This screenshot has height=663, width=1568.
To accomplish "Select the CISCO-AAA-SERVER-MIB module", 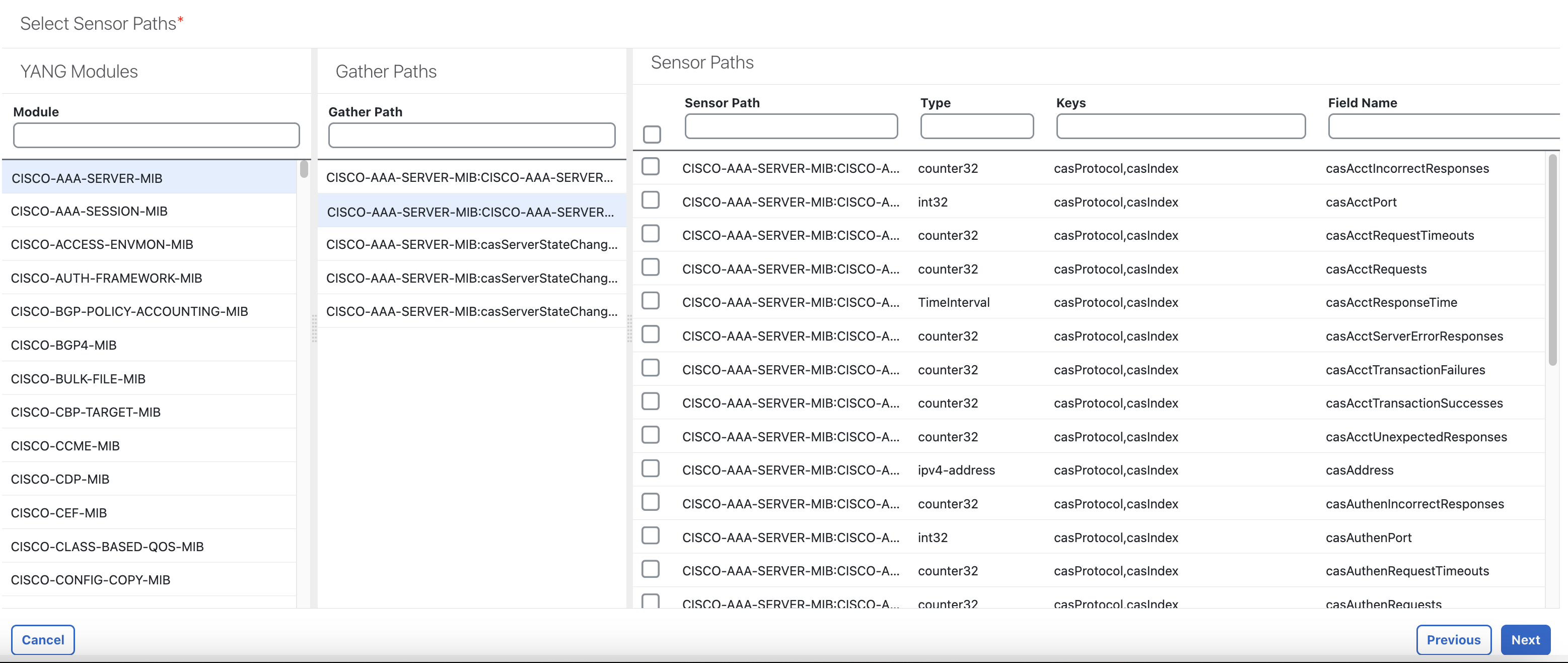I will tap(149, 178).
